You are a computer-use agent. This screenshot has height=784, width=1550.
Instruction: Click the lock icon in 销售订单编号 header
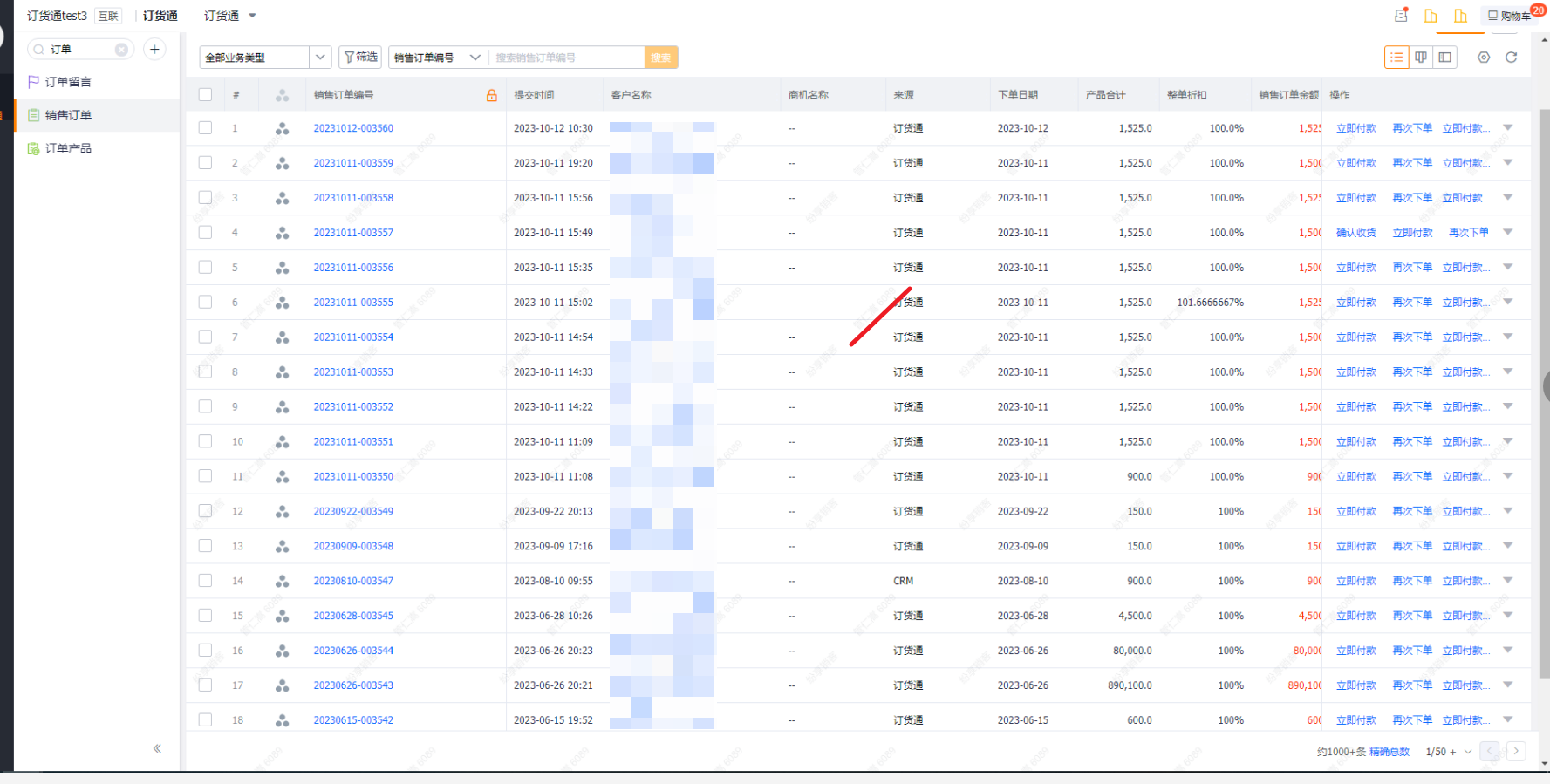pos(492,95)
